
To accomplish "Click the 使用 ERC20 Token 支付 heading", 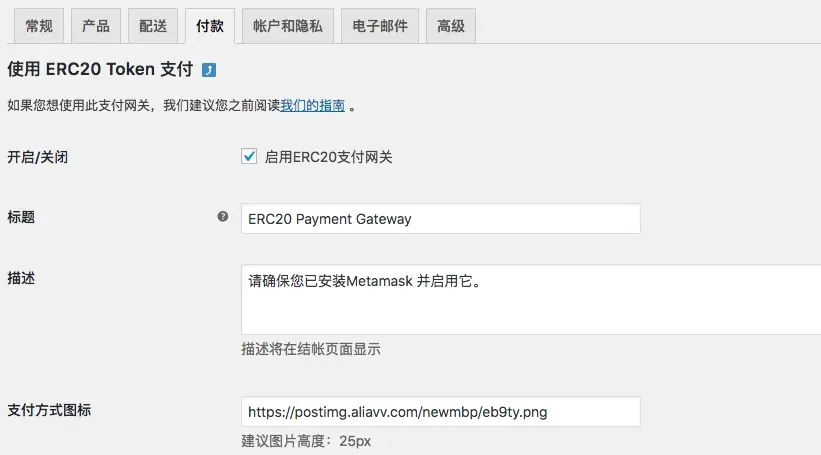I will [100, 69].
